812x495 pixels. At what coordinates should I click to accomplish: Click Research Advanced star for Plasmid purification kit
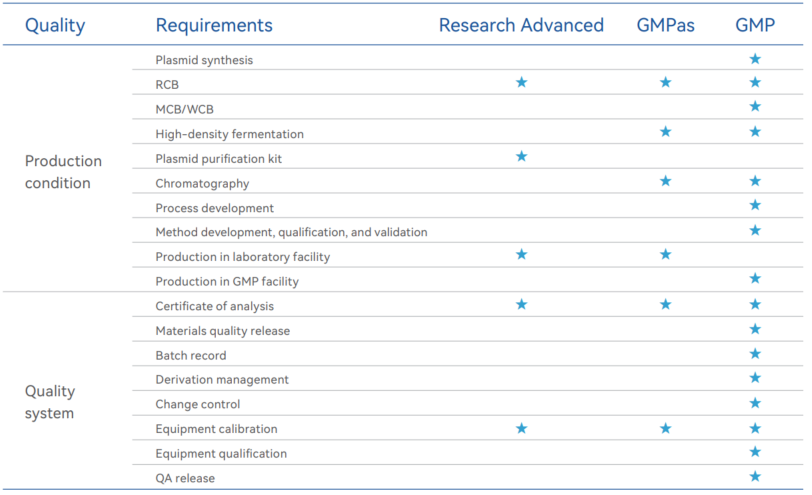(x=521, y=156)
